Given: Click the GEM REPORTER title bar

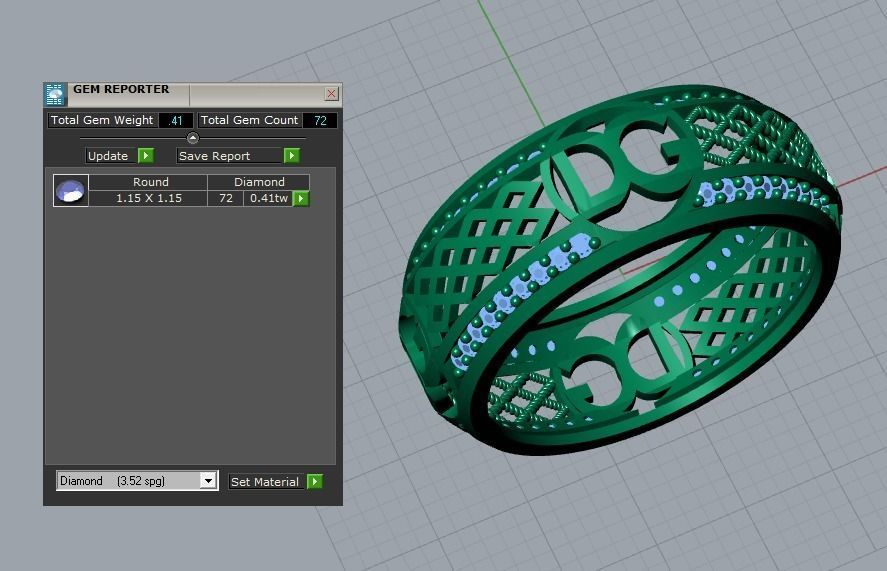Looking at the screenshot, I should pyautogui.click(x=192, y=94).
